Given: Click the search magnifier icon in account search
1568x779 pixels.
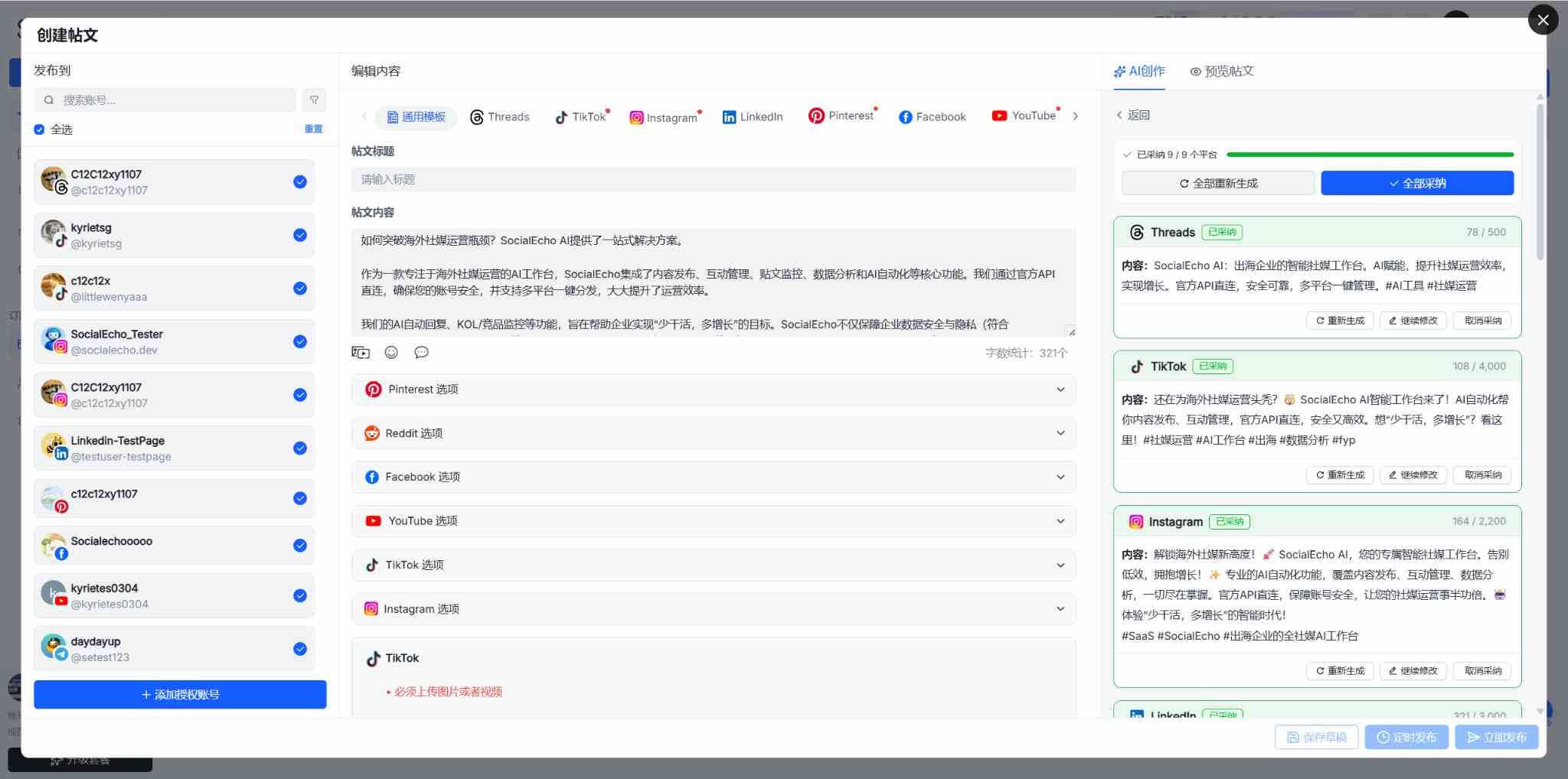Looking at the screenshot, I should pos(49,100).
